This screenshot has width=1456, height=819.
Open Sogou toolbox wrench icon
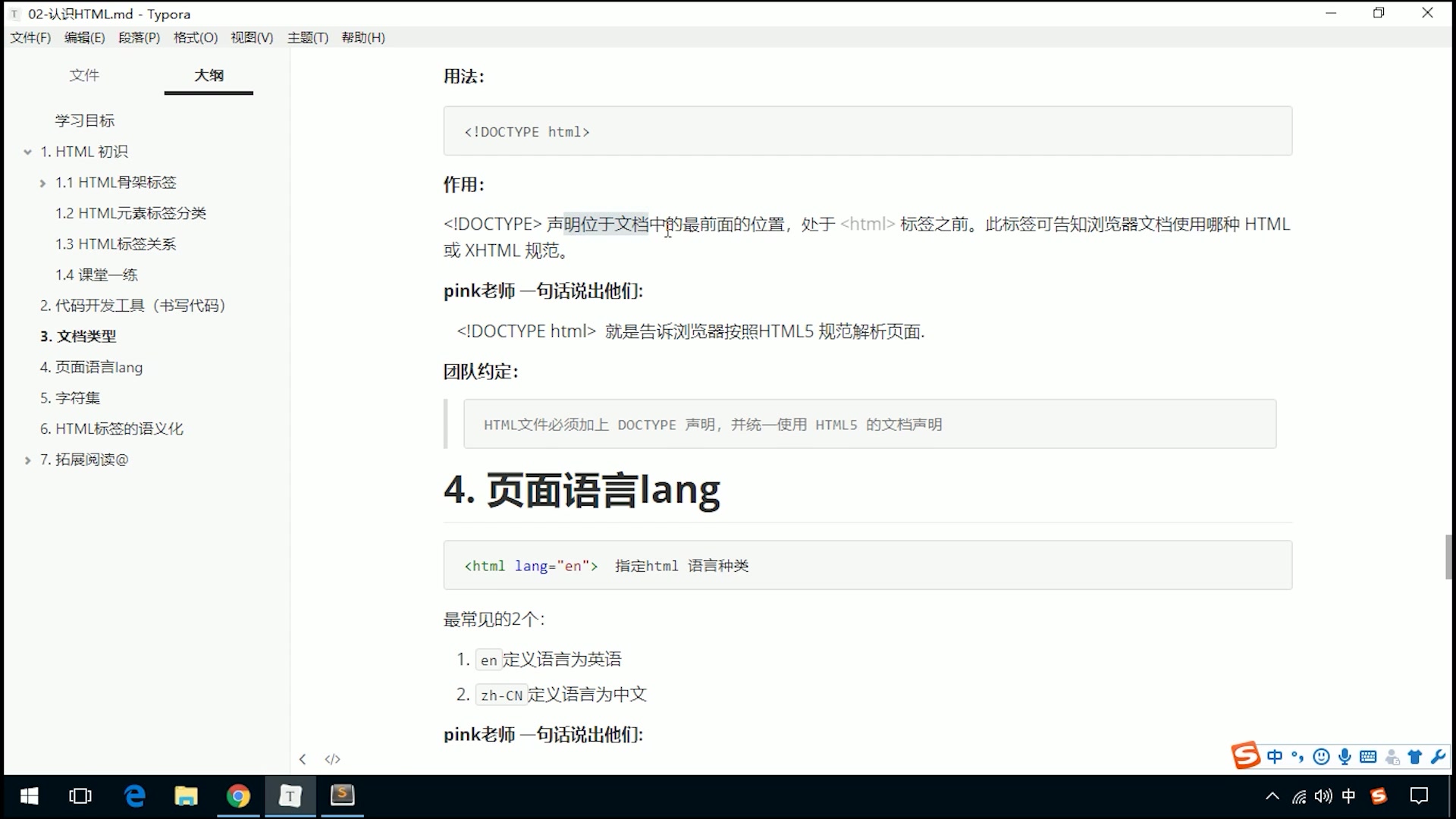[x=1438, y=757]
